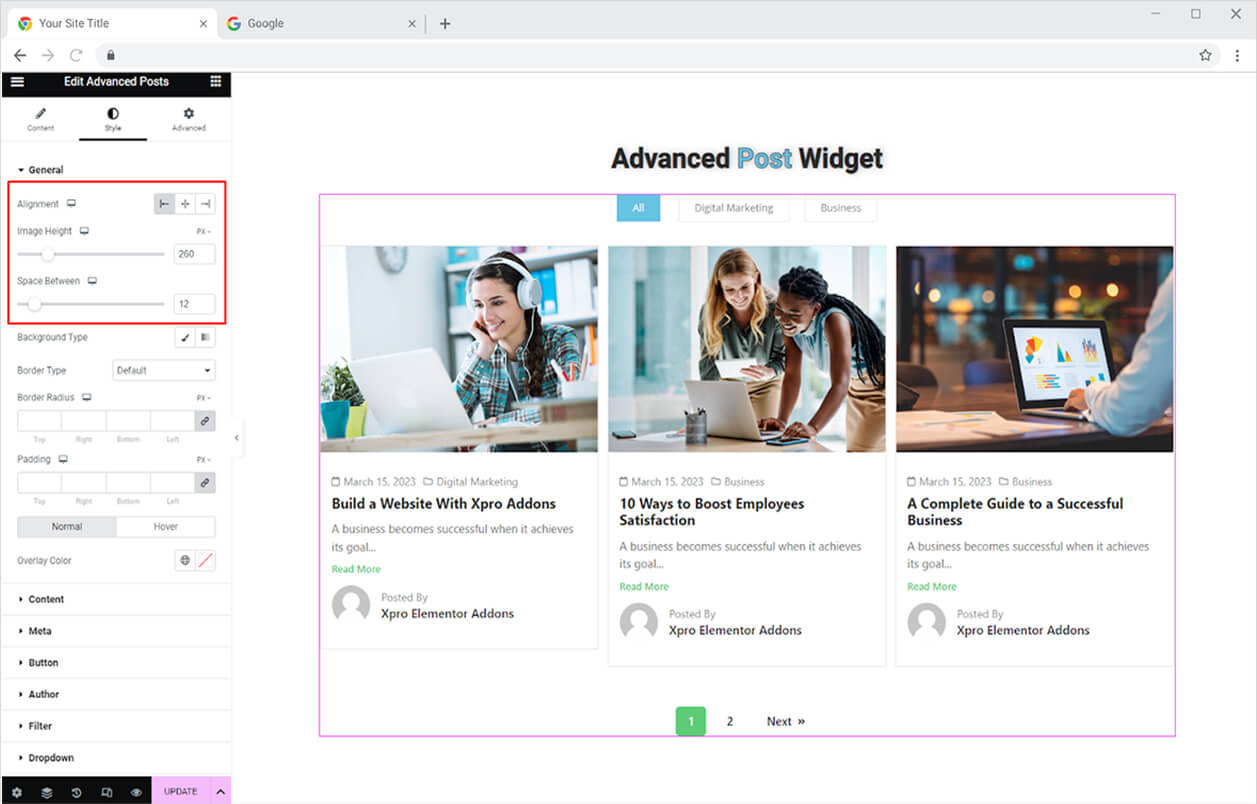This screenshot has width=1257, height=804.
Task: Click the link values icon for Border Radius
Action: [205, 421]
